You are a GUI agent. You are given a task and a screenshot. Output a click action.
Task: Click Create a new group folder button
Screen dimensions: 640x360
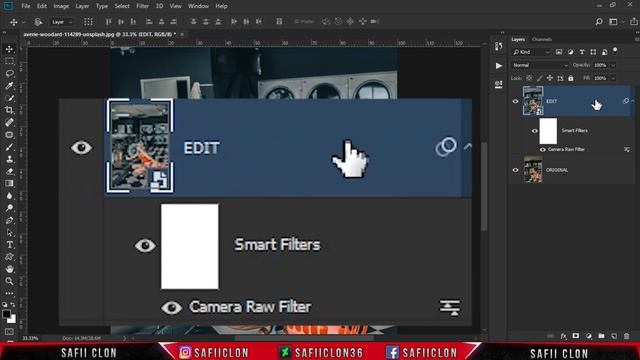click(601, 336)
